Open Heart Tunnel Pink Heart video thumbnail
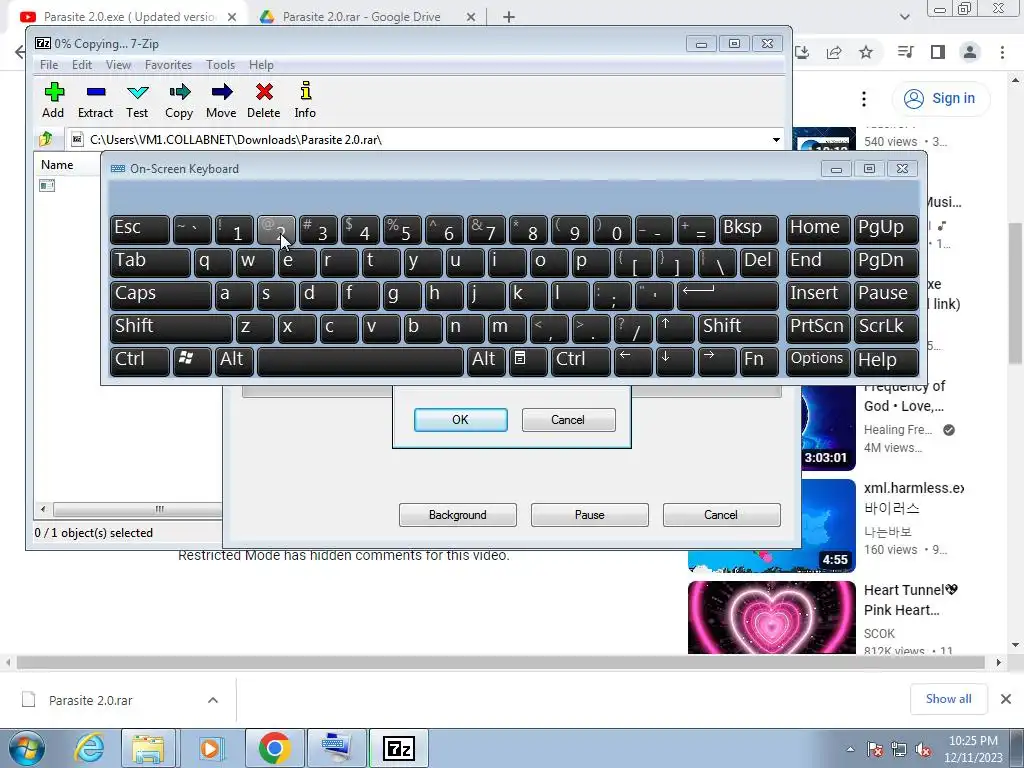 coord(772,617)
